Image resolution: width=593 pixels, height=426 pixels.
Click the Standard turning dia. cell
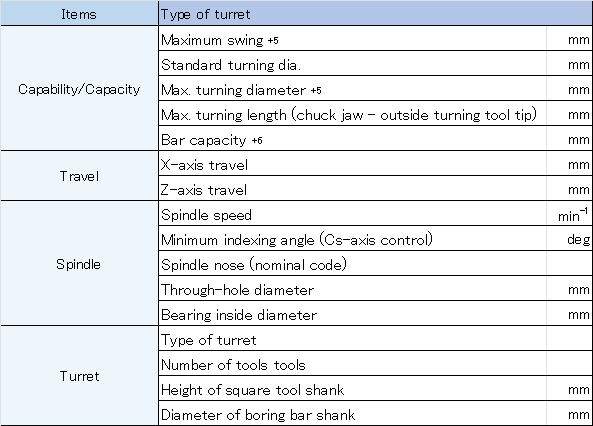pyautogui.click(x=352, y=64)
